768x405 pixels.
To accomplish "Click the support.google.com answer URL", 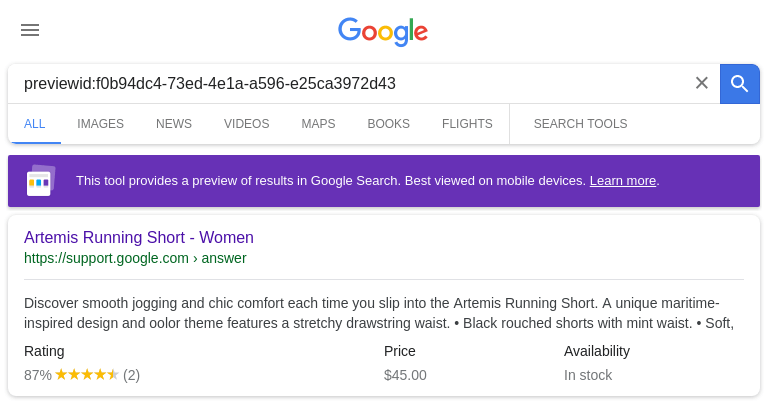I will pyautogui.click(x=135, y=258).
